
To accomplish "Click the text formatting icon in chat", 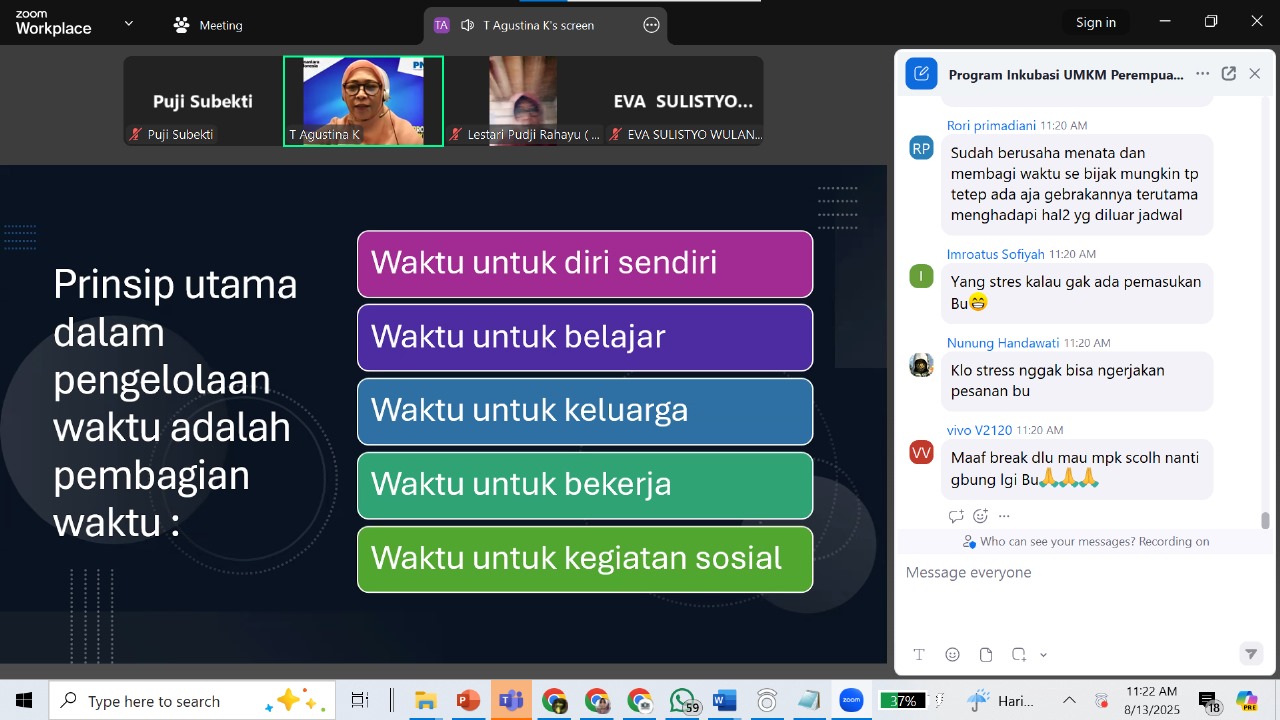I will coord(919,654).
